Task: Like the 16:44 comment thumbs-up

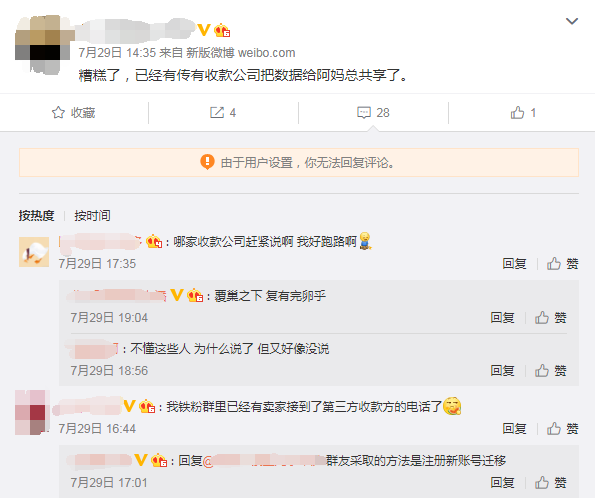Action: [x=554, y=429]
